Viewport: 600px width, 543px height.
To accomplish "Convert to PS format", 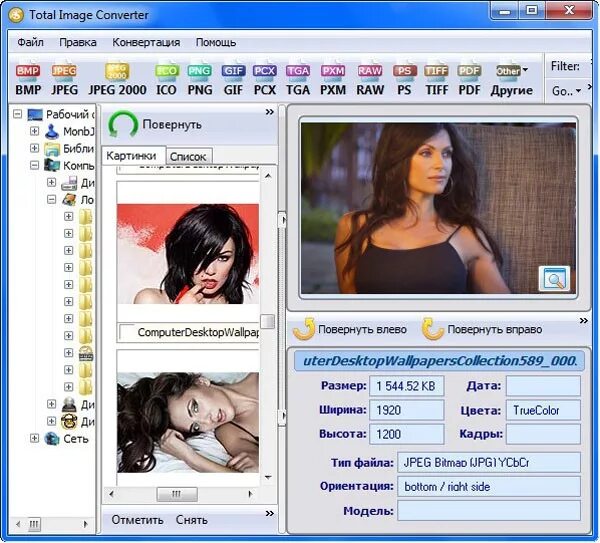I will 404,79.
